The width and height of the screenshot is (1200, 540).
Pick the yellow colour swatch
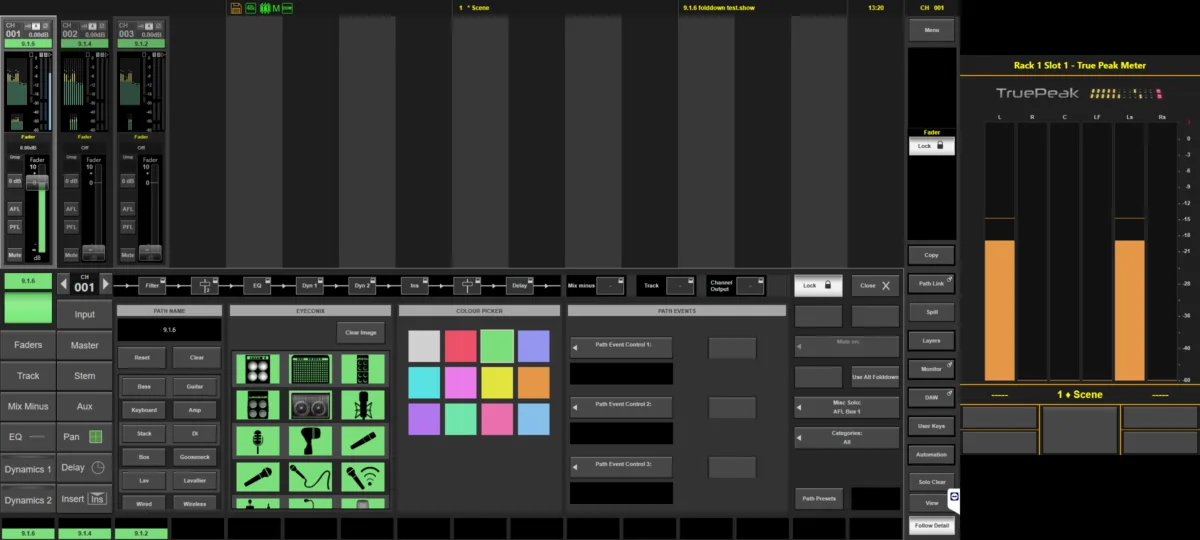497,382
